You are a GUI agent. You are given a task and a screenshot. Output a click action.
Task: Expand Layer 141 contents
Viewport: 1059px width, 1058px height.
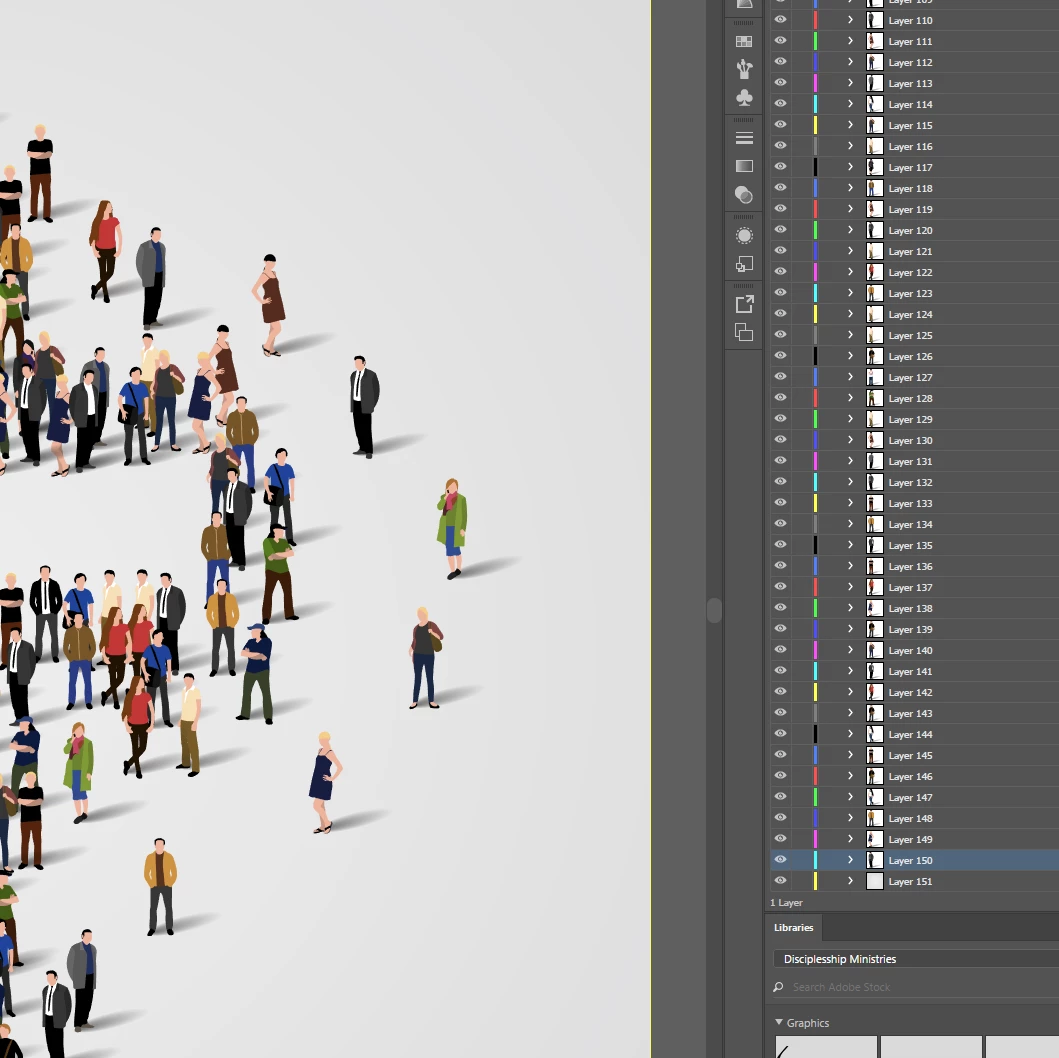pyautogui.click(x=850, y=671)
